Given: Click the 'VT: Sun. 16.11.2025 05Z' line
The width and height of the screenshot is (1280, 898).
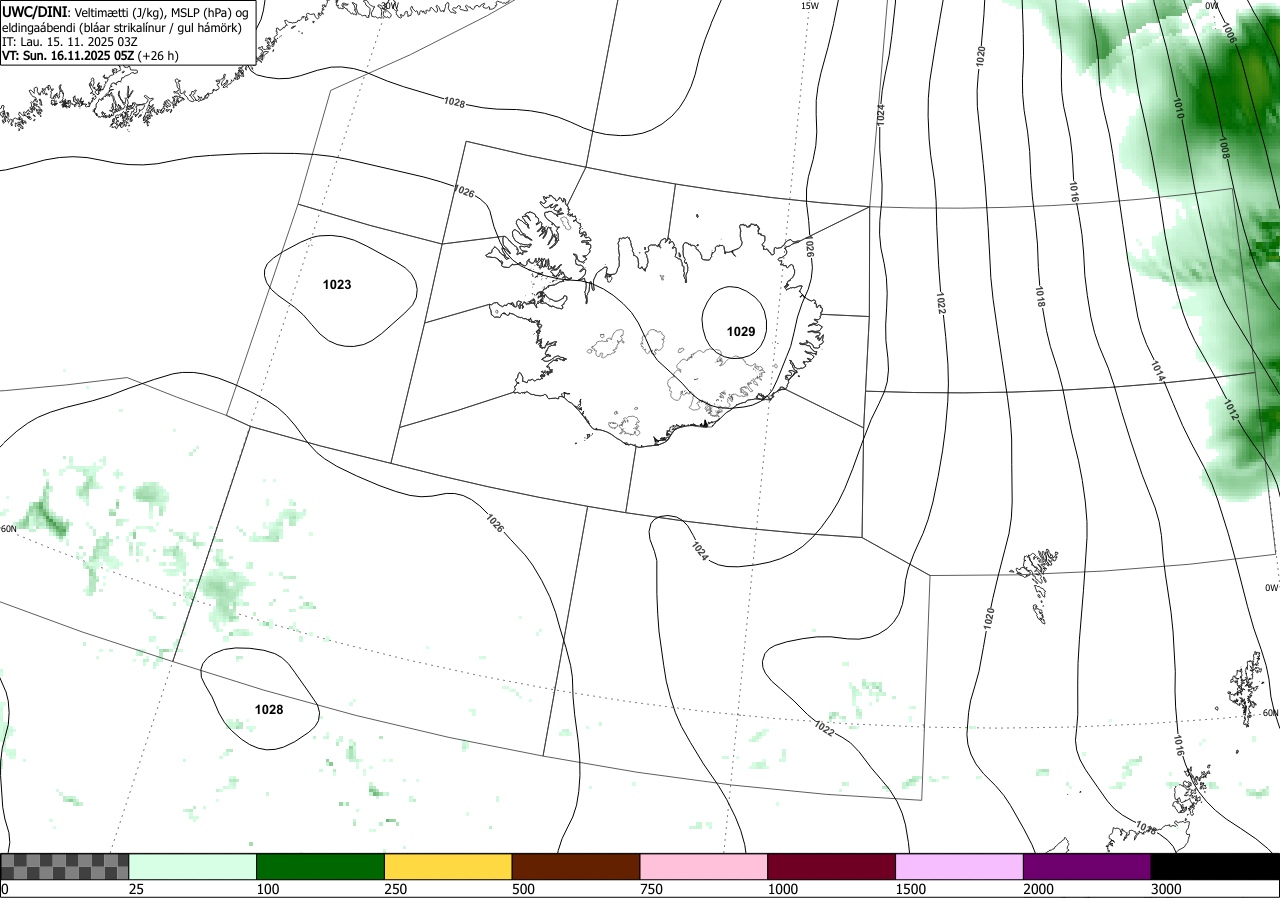Looking at the screenshot, I should coord(90,56).
